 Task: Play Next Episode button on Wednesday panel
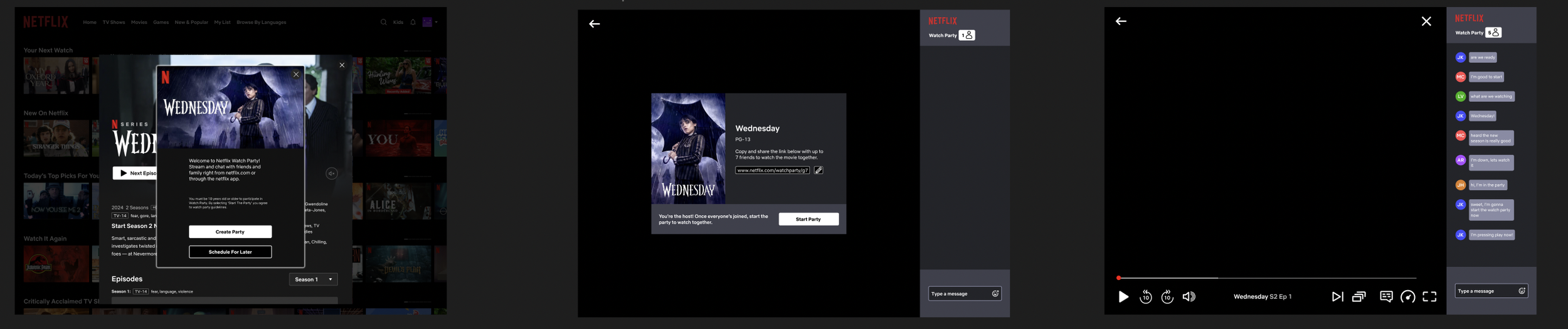tap(135, 173)
